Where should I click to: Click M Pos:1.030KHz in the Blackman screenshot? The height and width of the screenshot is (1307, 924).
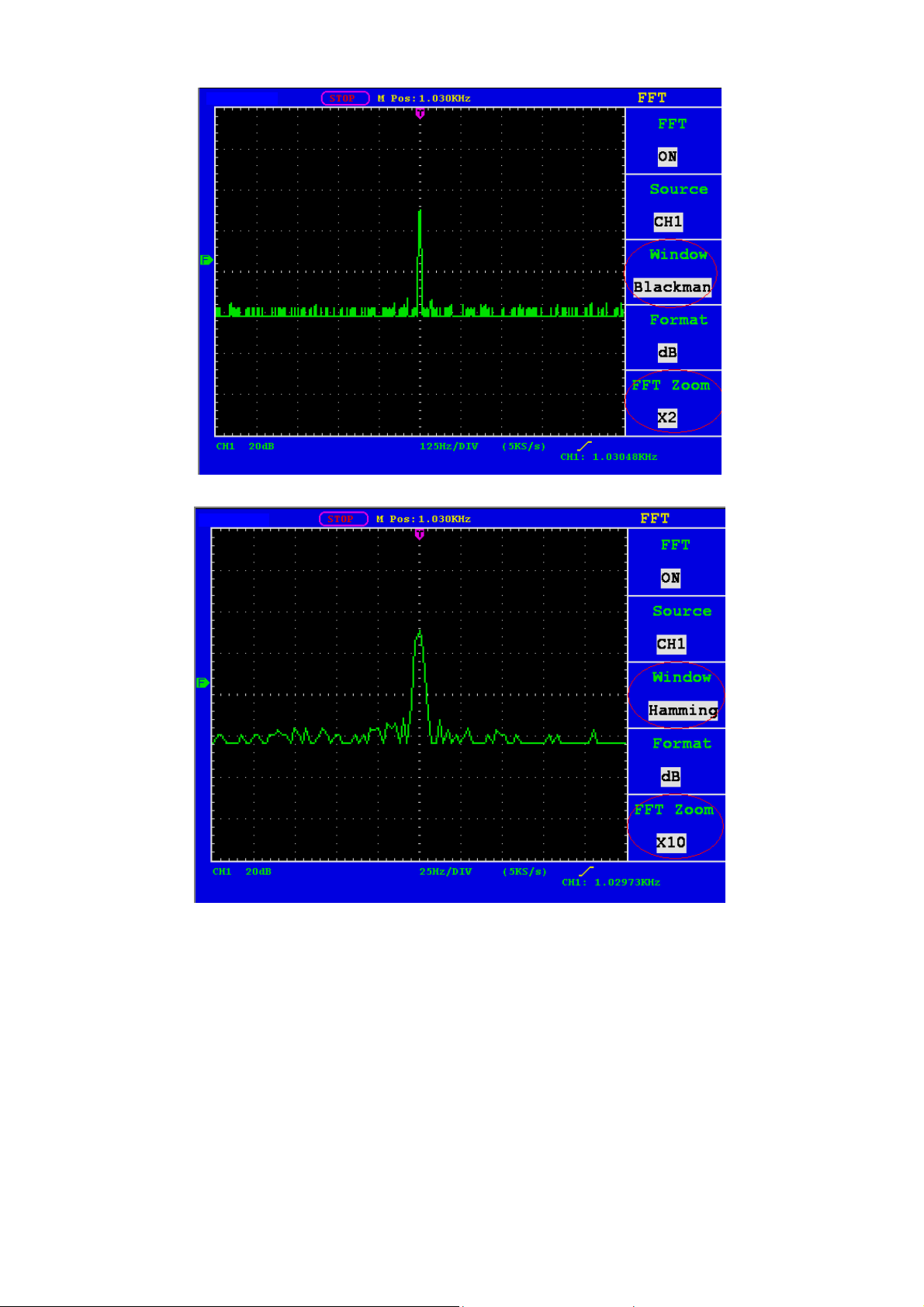(x=424, y=99)
